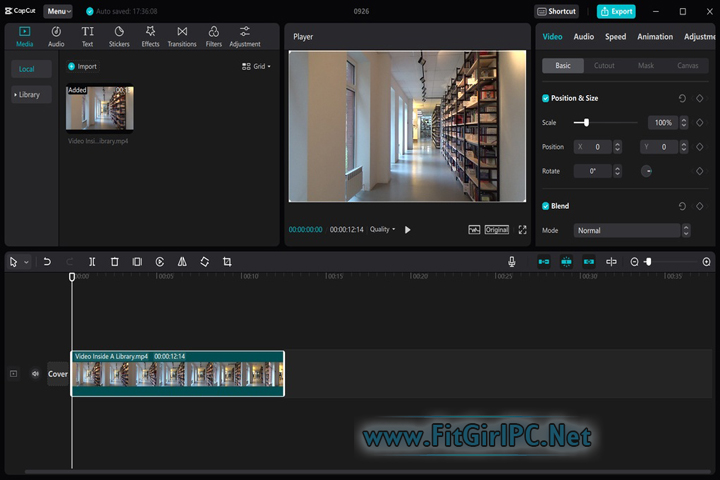
Task: Click the Export button
Action: click(616, 12)
